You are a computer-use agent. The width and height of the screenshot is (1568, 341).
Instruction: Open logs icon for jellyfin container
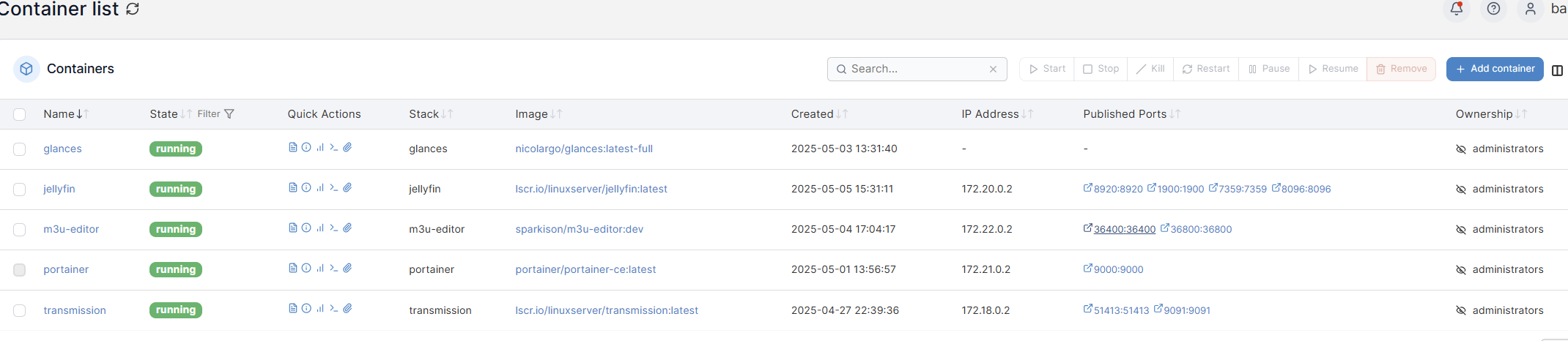[x=293, y=187]
